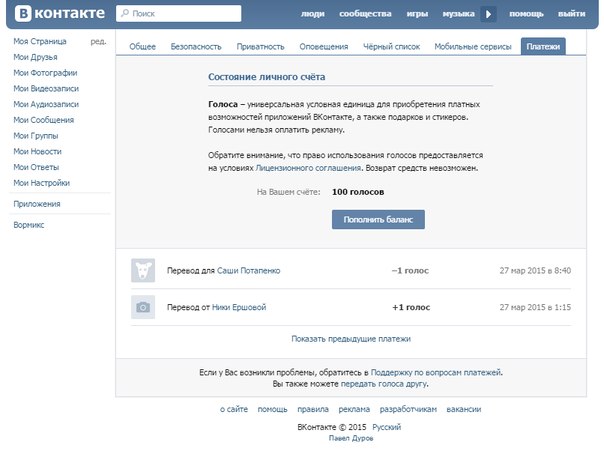Click the ред. edit link
The width and height of the screenshot is (604, 457).
(98, 41)
